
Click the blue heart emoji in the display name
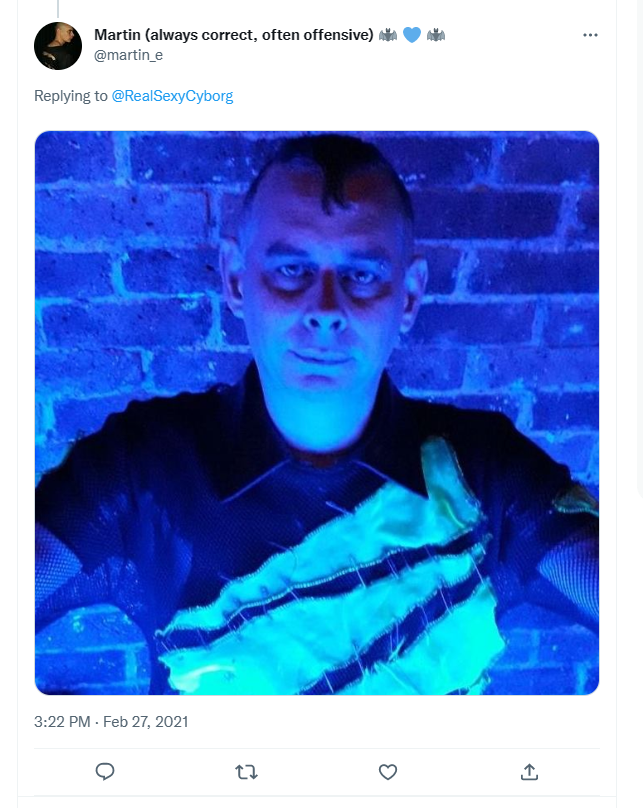412,35
